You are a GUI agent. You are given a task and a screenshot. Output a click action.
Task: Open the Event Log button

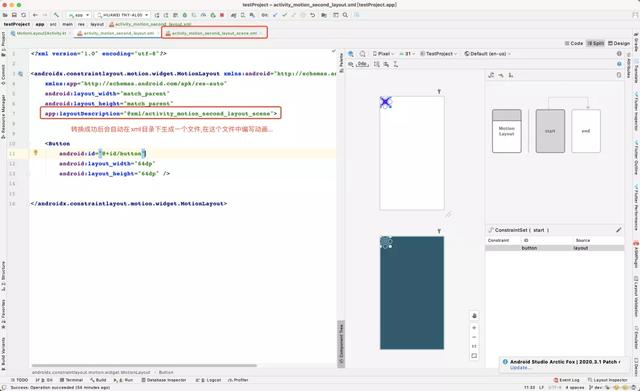click(566, 380)
